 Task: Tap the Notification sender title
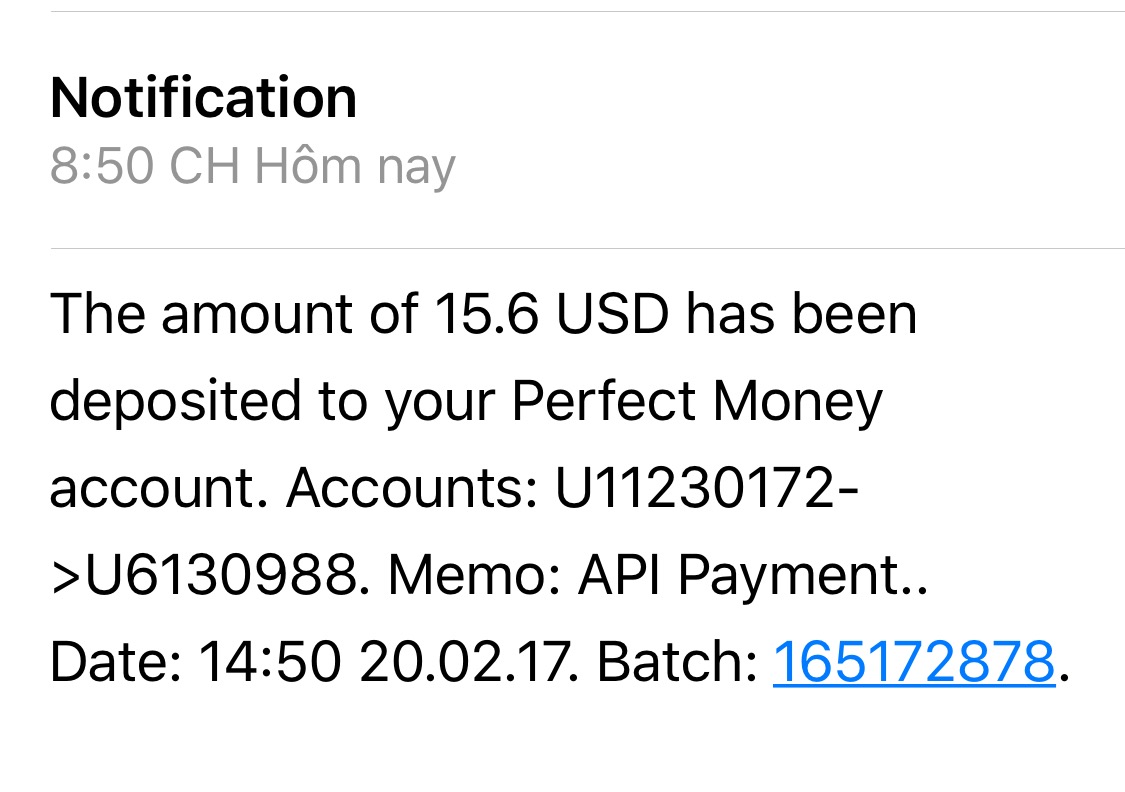point(203,98)
